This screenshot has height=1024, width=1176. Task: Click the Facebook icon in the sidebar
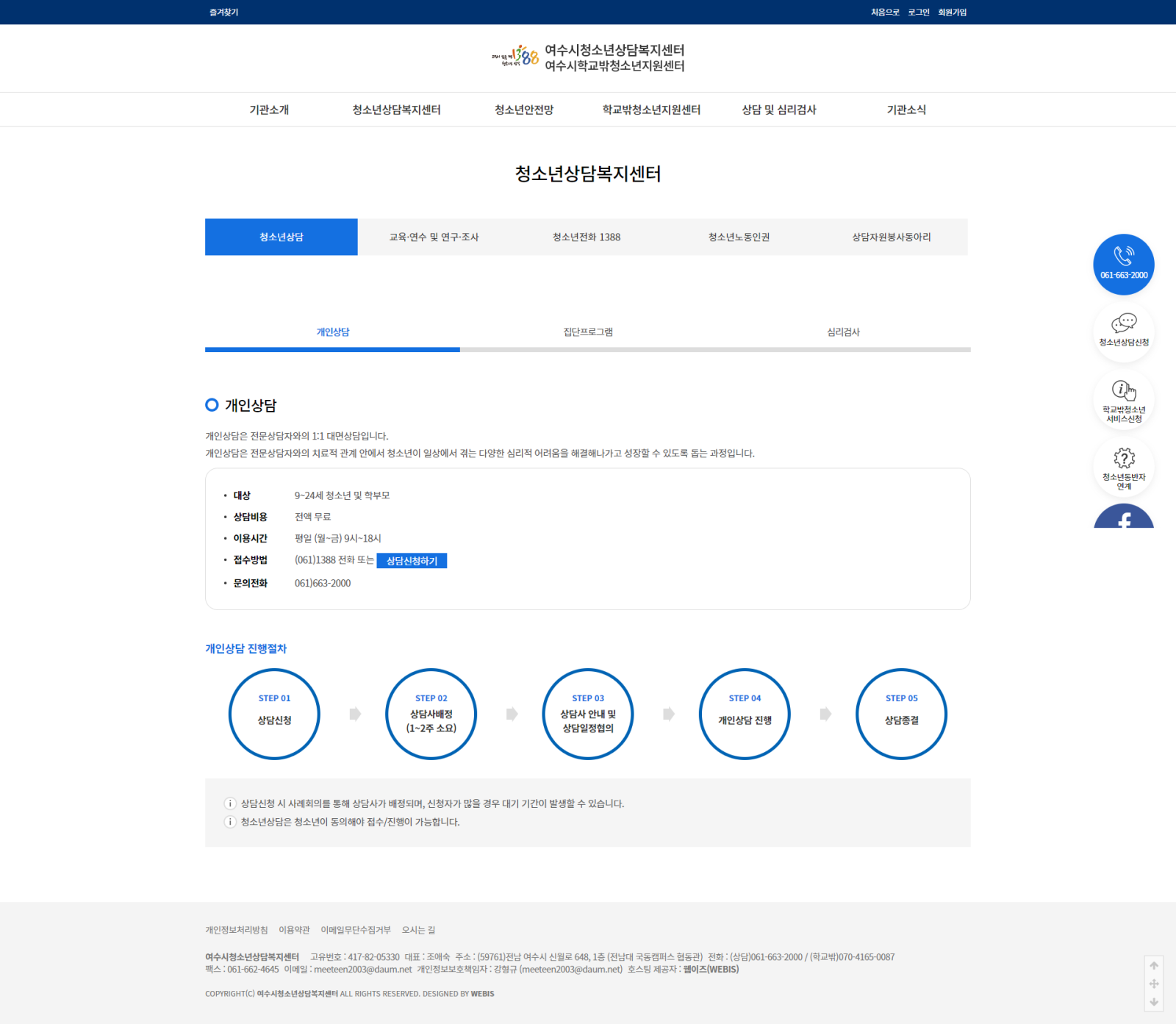coord(1123,518)
